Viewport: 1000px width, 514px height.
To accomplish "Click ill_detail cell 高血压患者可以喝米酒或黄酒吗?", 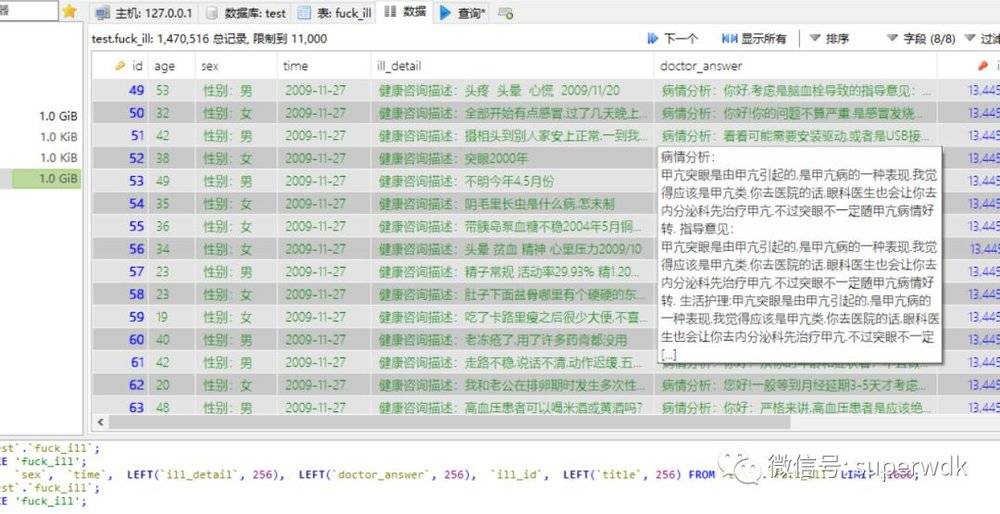I will pos(512,408).
